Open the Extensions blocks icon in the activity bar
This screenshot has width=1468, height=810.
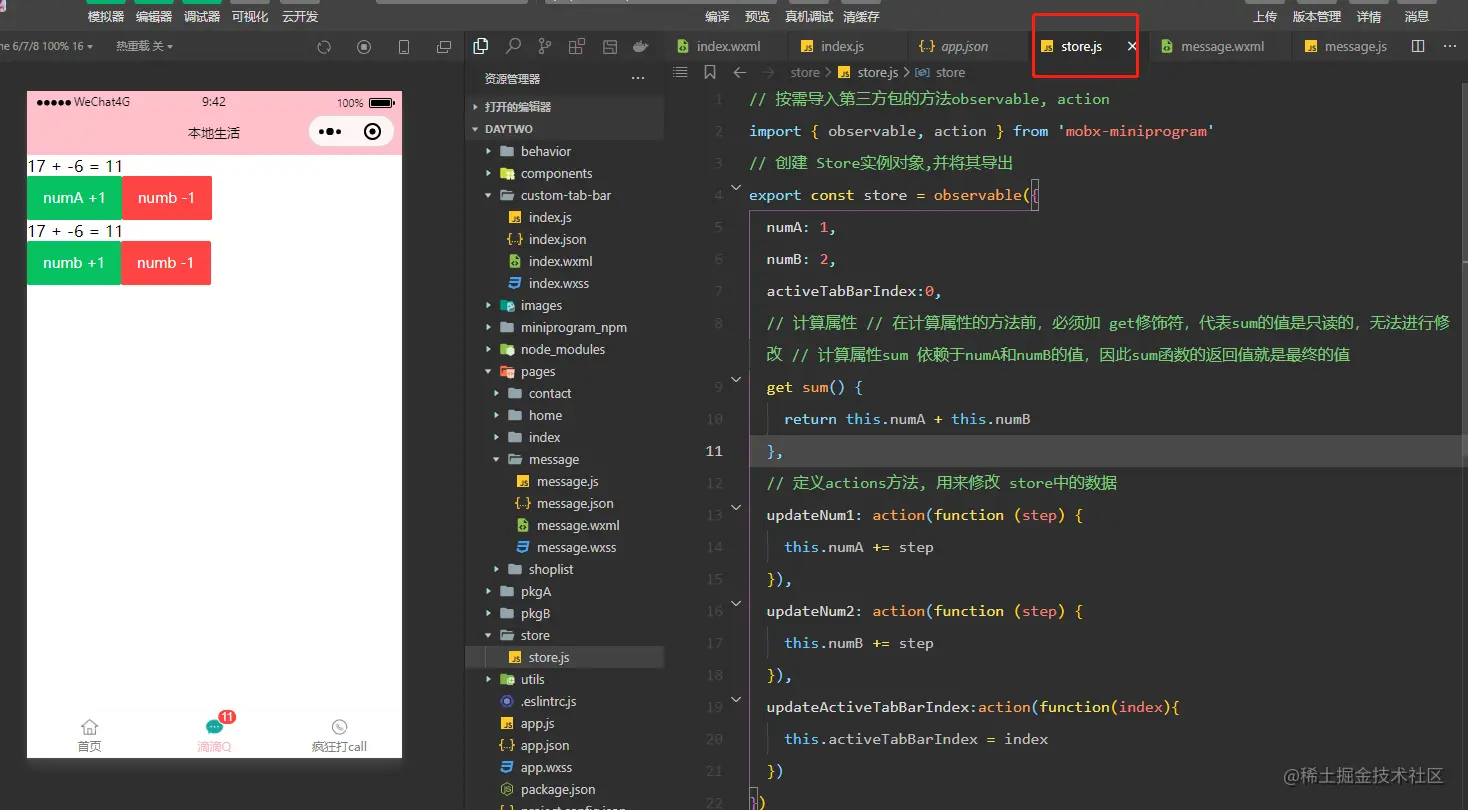[577, 46]
